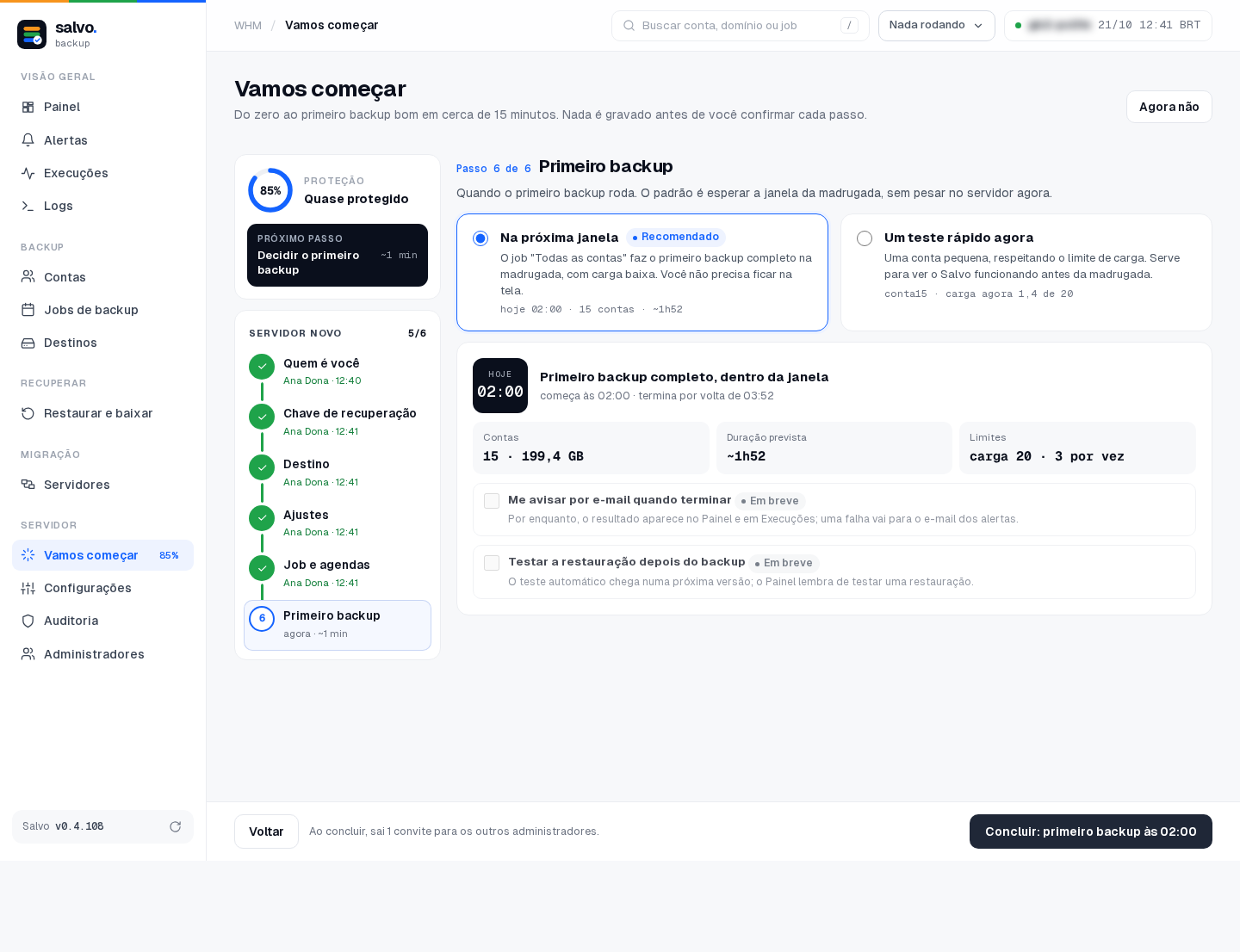Click the green check for Chave de recuperação
Screen dimensions: 1240x952
262,417
